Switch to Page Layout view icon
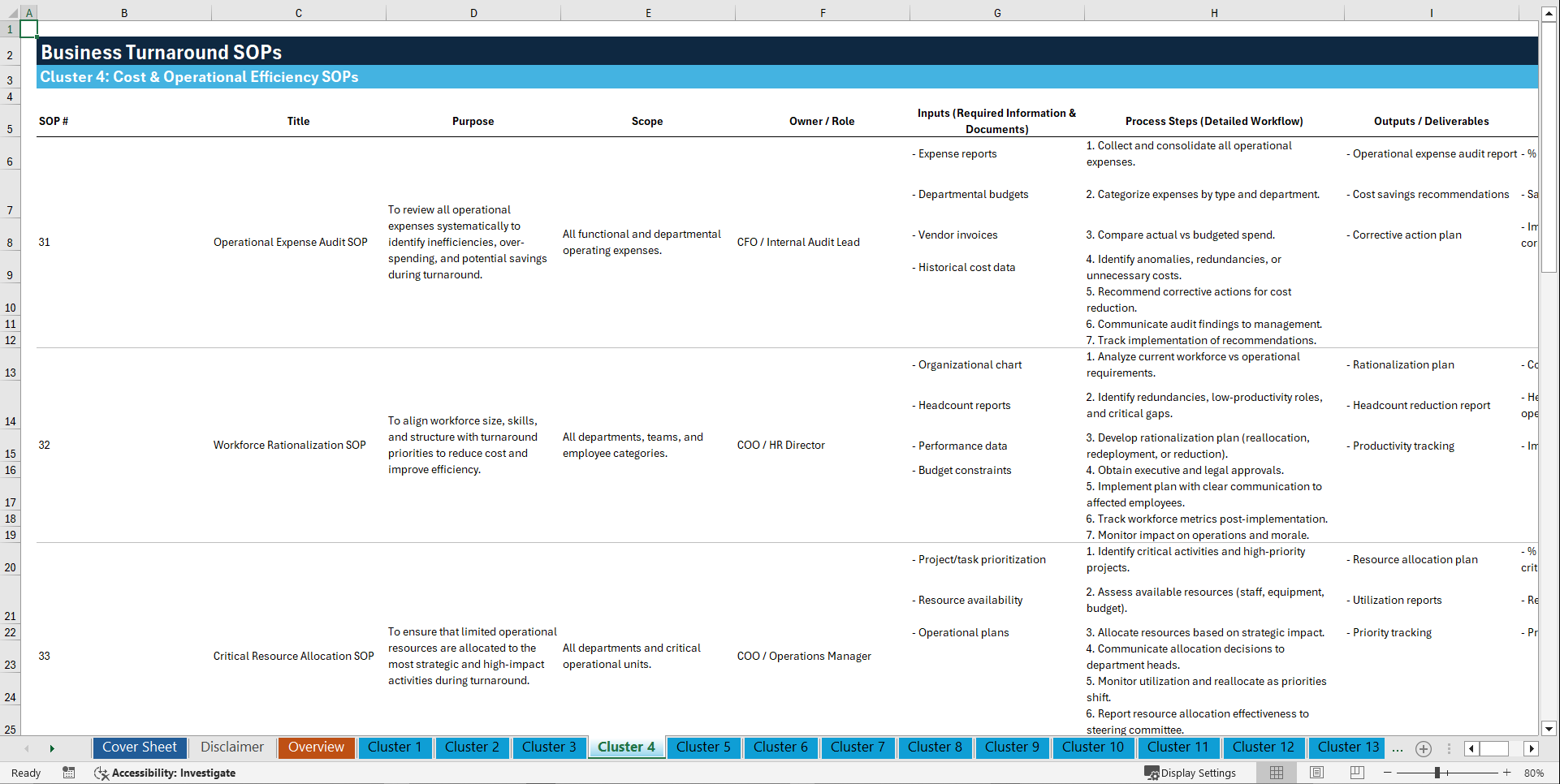 1316,773
